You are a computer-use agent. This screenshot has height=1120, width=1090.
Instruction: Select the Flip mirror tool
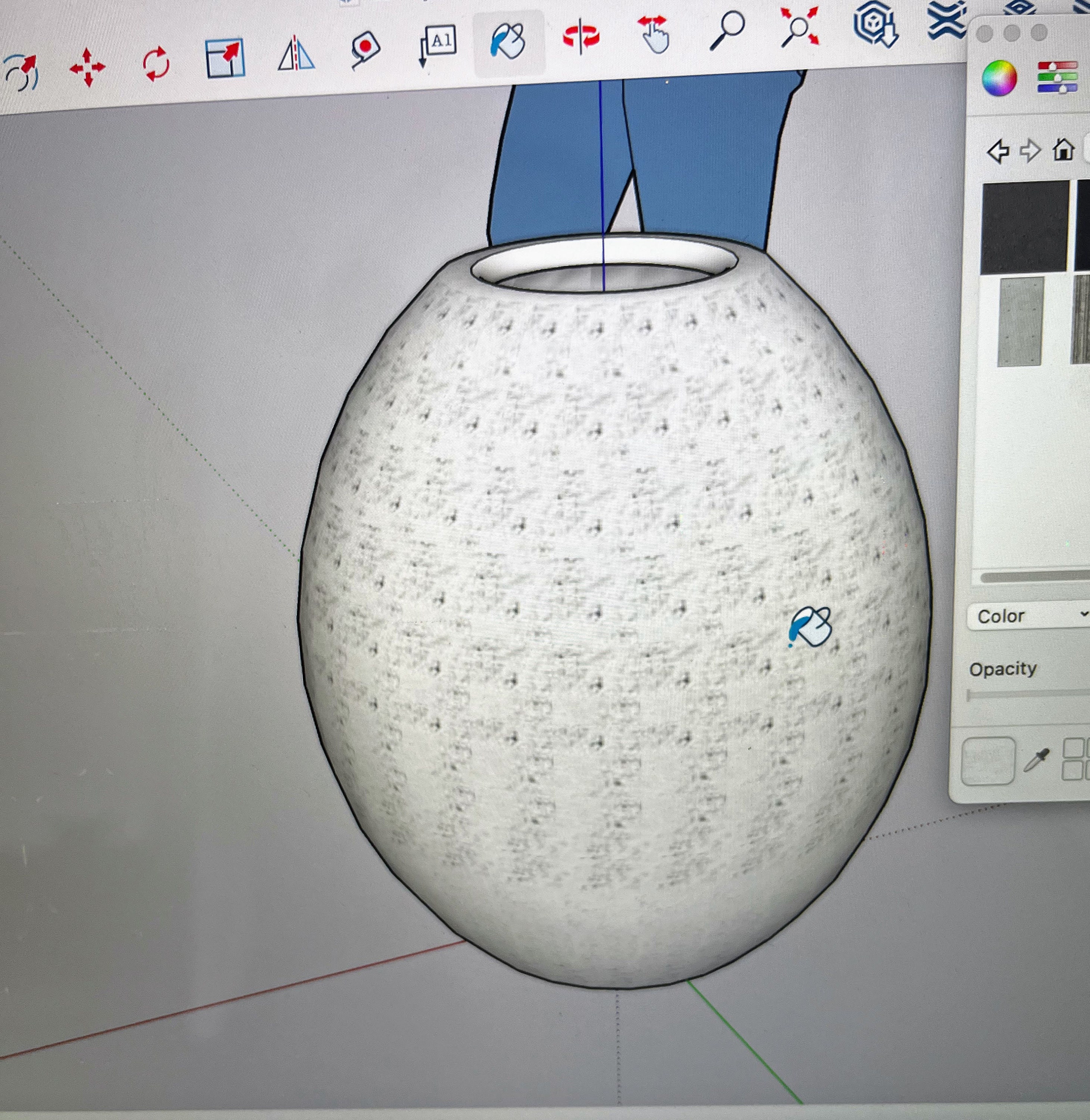296,53
